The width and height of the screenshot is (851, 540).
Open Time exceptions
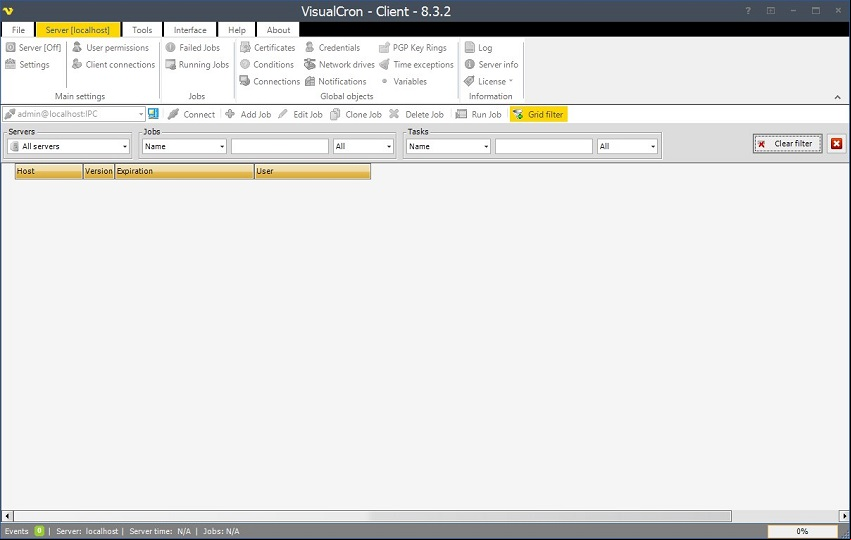pyautogui.click(x=416, y=65)
